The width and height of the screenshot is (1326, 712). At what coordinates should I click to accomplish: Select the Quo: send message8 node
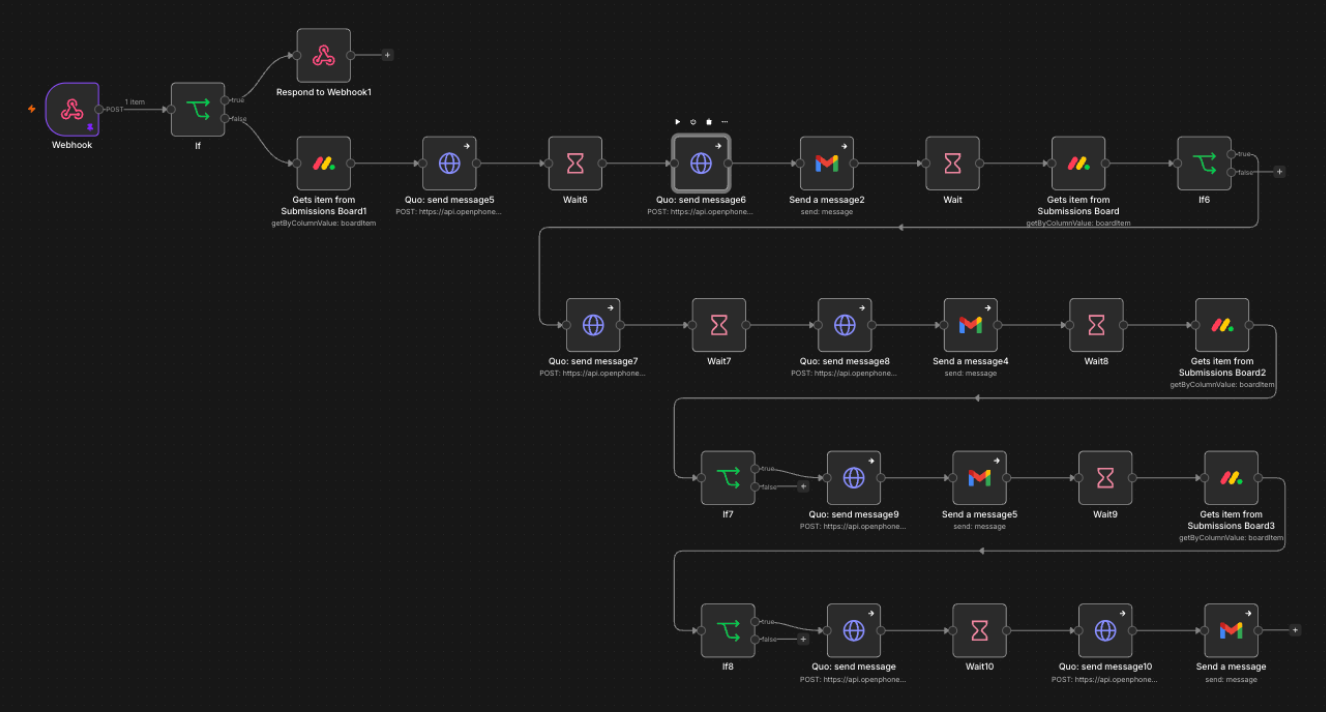click(845, 325)
